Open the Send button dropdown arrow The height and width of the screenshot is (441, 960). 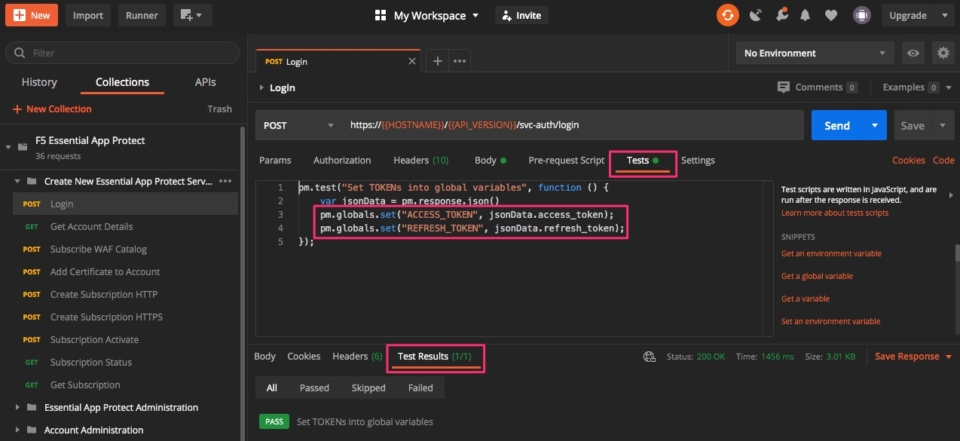(875, 126)
